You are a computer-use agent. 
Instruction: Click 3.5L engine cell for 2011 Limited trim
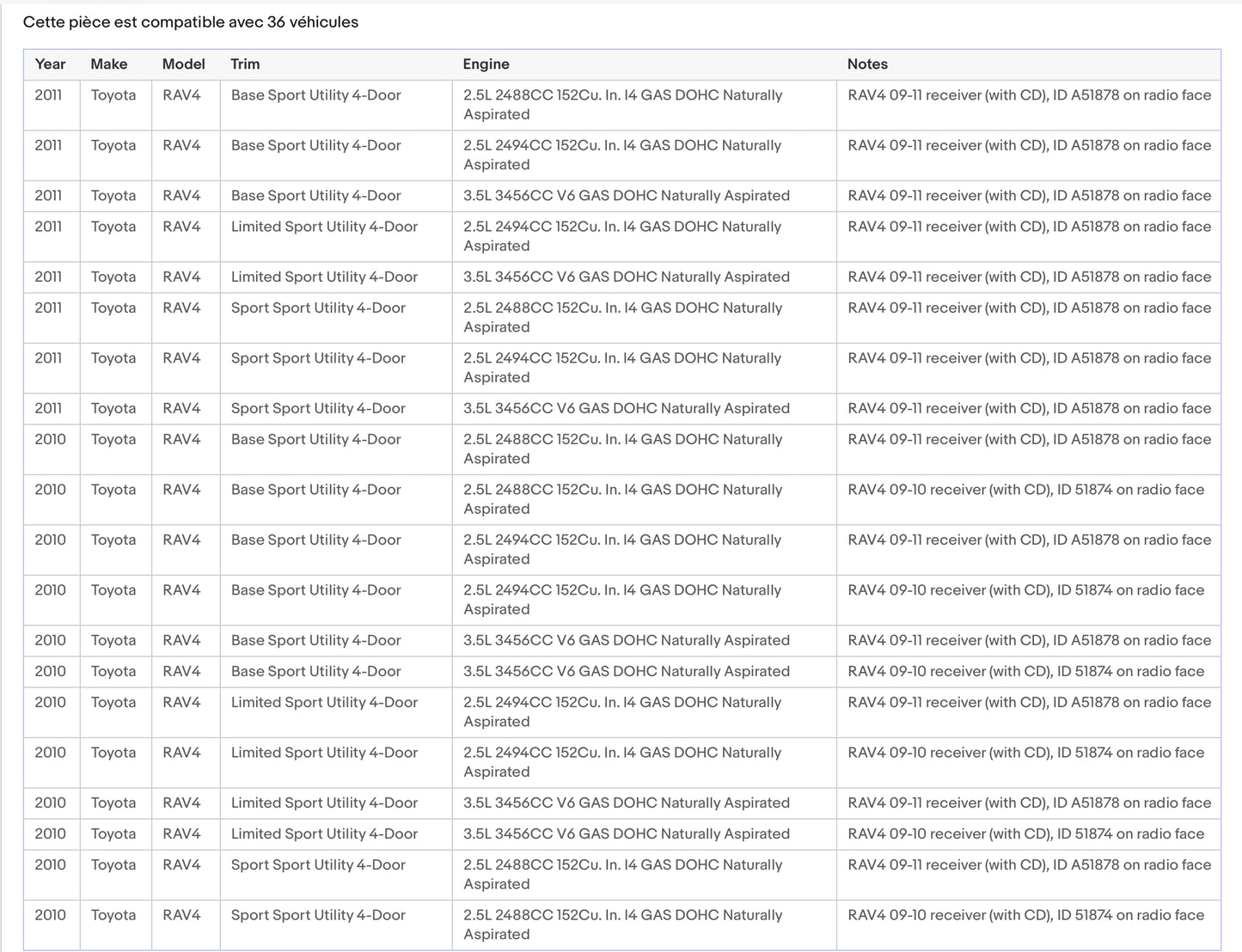626,277
